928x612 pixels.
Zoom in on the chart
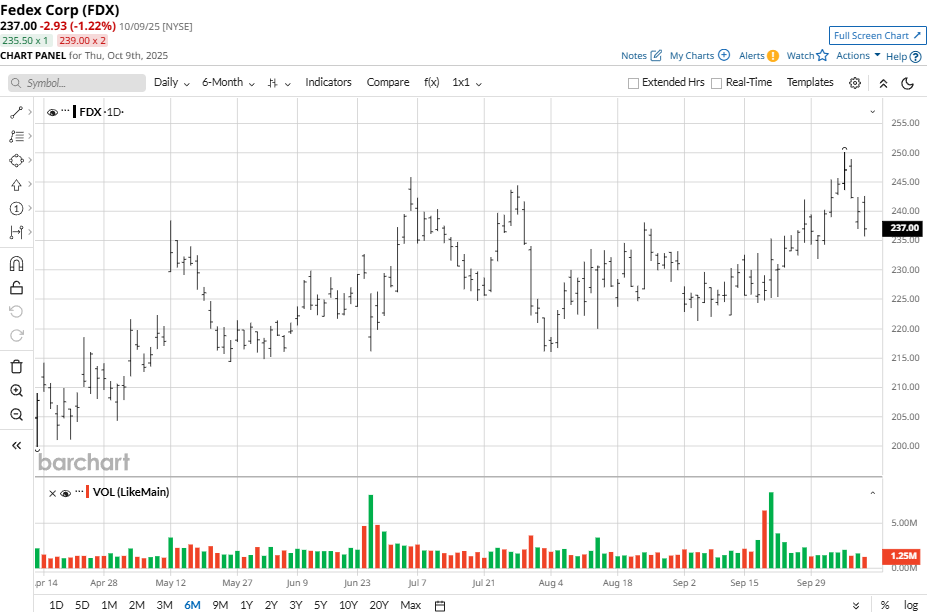click(16, 391)
